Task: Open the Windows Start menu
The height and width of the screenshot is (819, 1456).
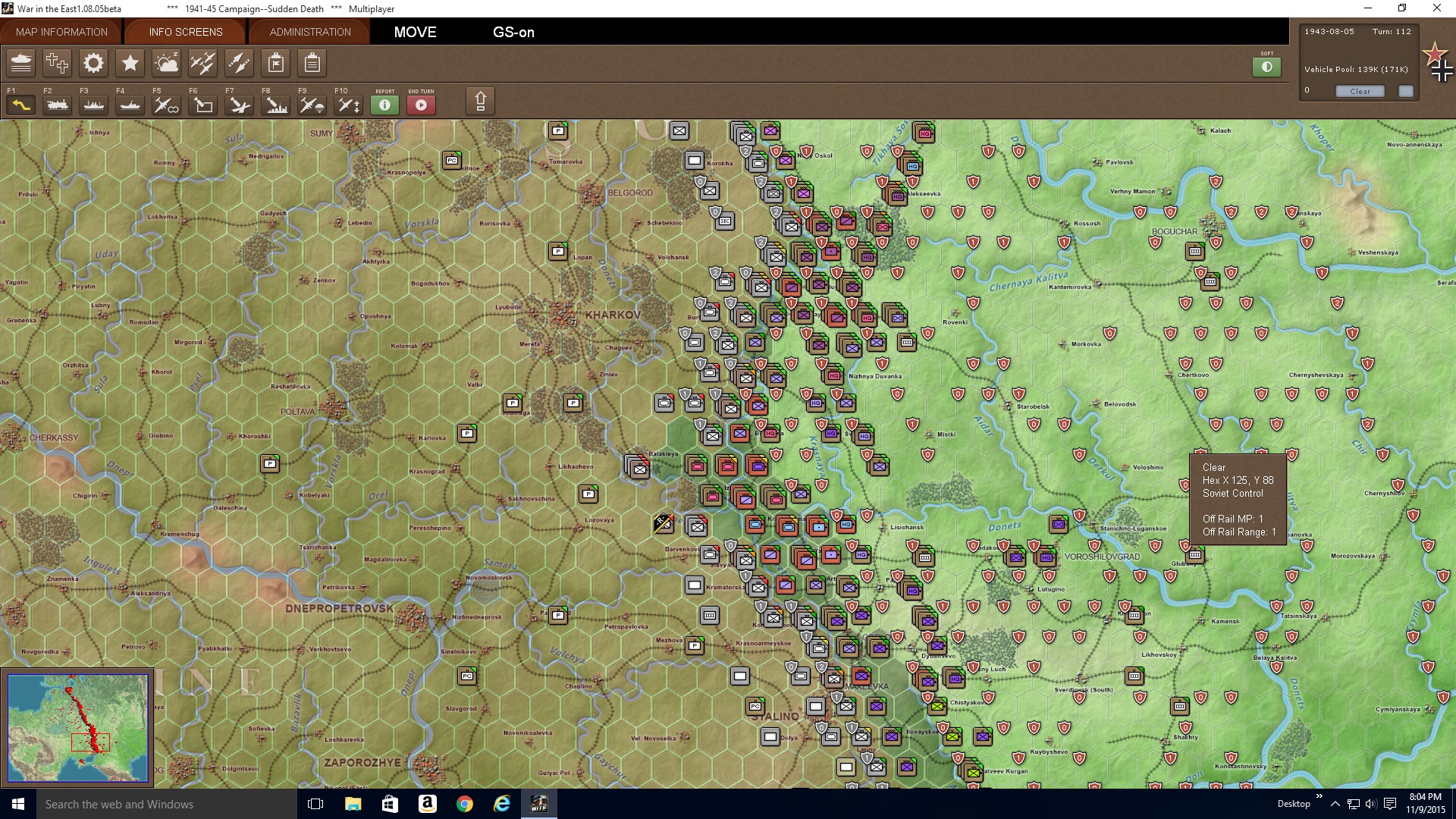Action: click(18, 804)
